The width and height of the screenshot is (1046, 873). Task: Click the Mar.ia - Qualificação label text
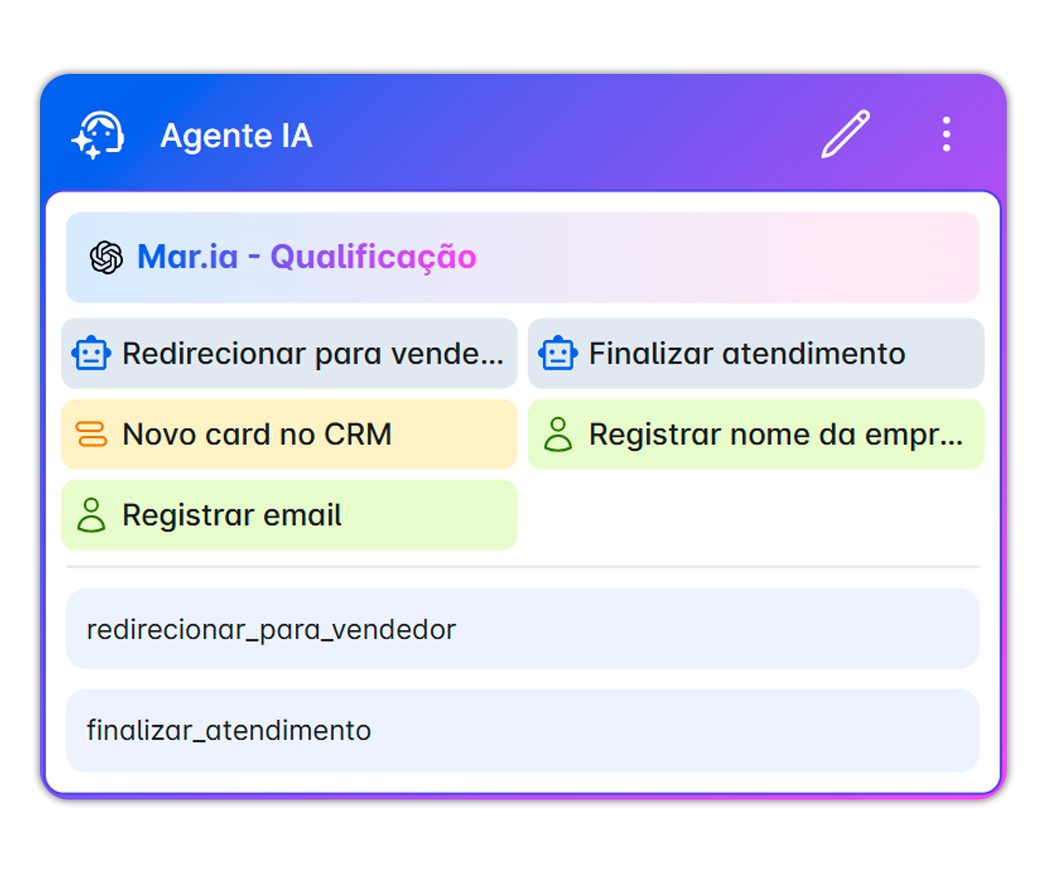point(306,257)
